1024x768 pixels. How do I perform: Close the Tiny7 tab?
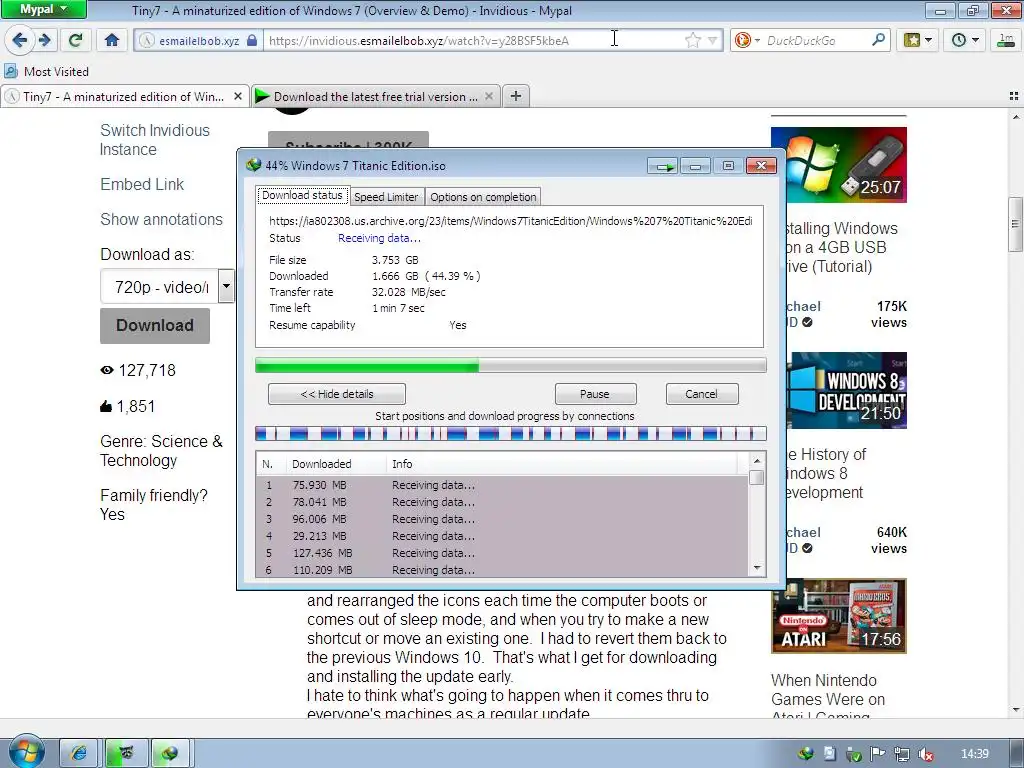click(238, 96)
